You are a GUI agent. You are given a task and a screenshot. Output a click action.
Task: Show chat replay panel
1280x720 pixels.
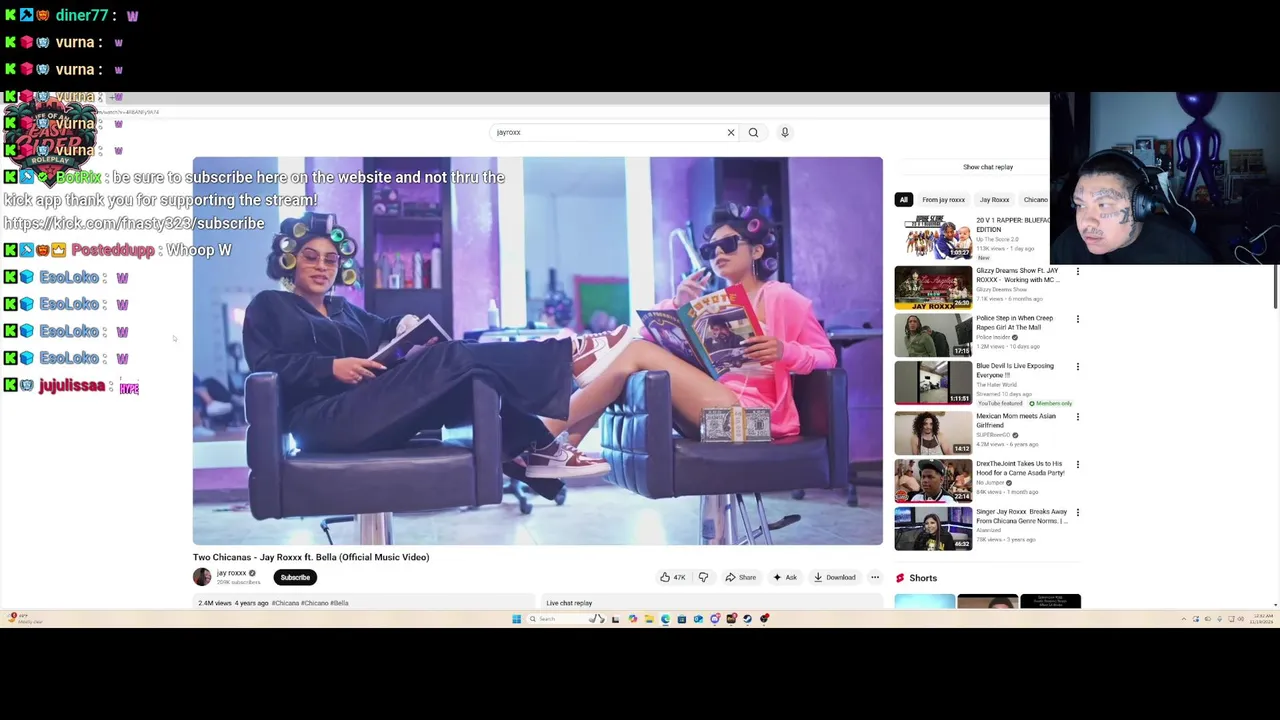point(988,167)
